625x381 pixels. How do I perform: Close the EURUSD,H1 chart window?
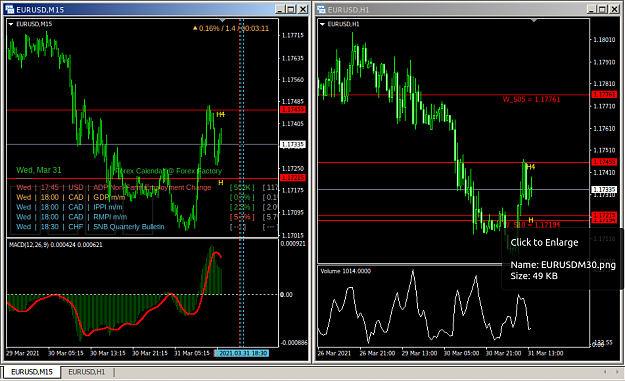pyautogui.click(x=615, y=9)
